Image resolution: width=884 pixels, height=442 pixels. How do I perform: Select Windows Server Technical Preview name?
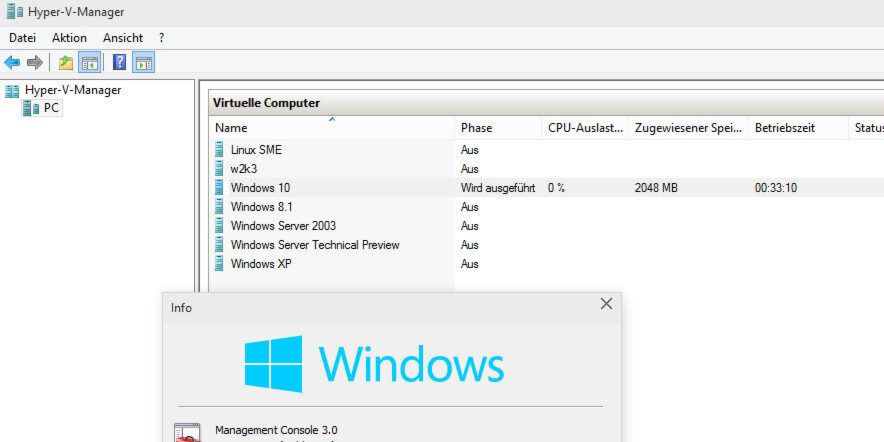click(315, 245)
